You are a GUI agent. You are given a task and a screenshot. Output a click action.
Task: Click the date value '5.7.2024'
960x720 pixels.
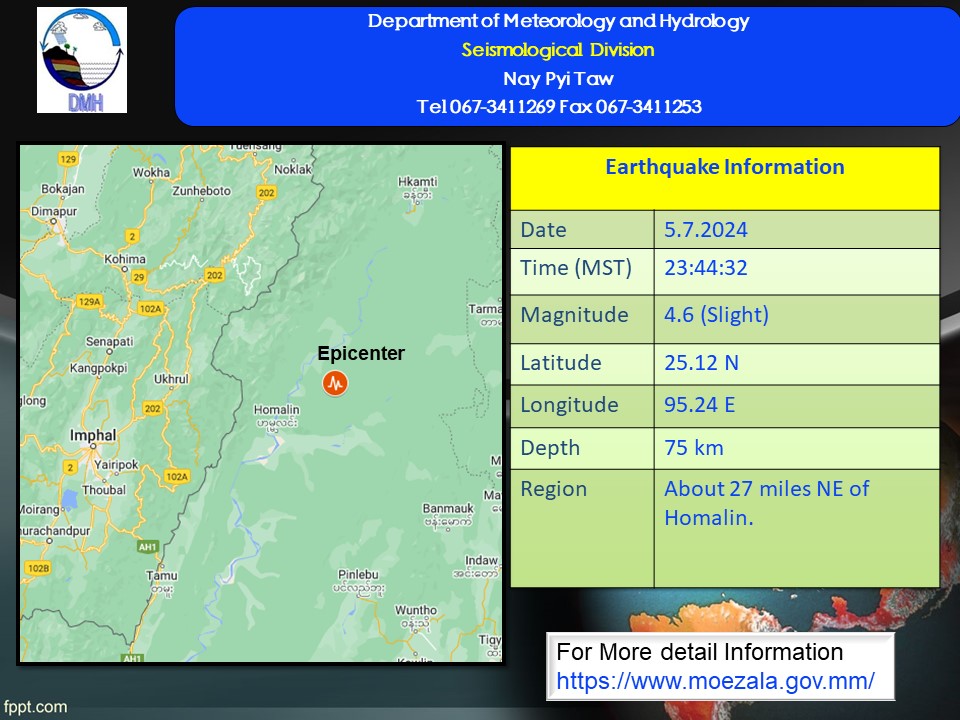[x=706, y=230]
